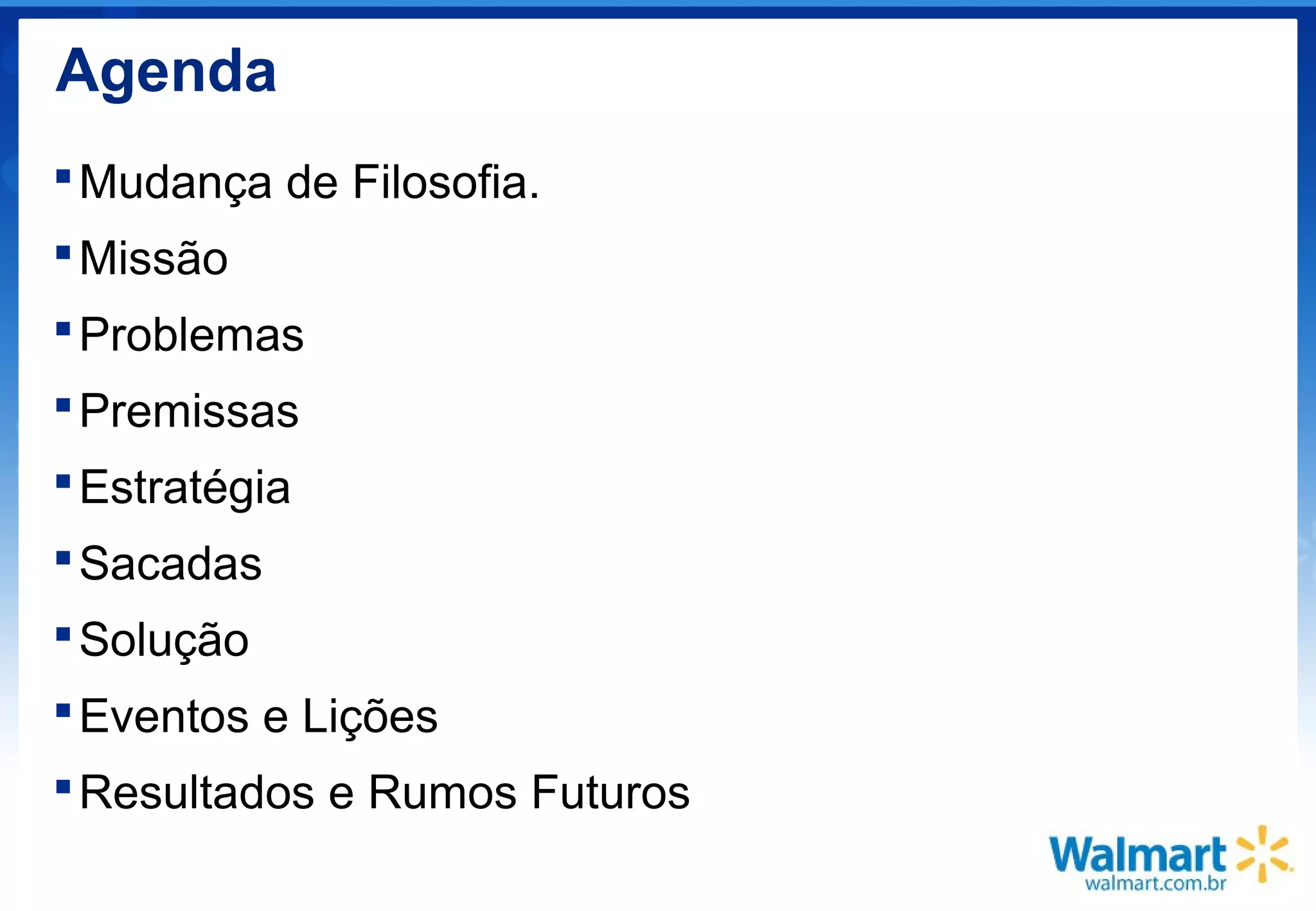
Task: Open the walmart.com.br link
Action: point(1155,883)
